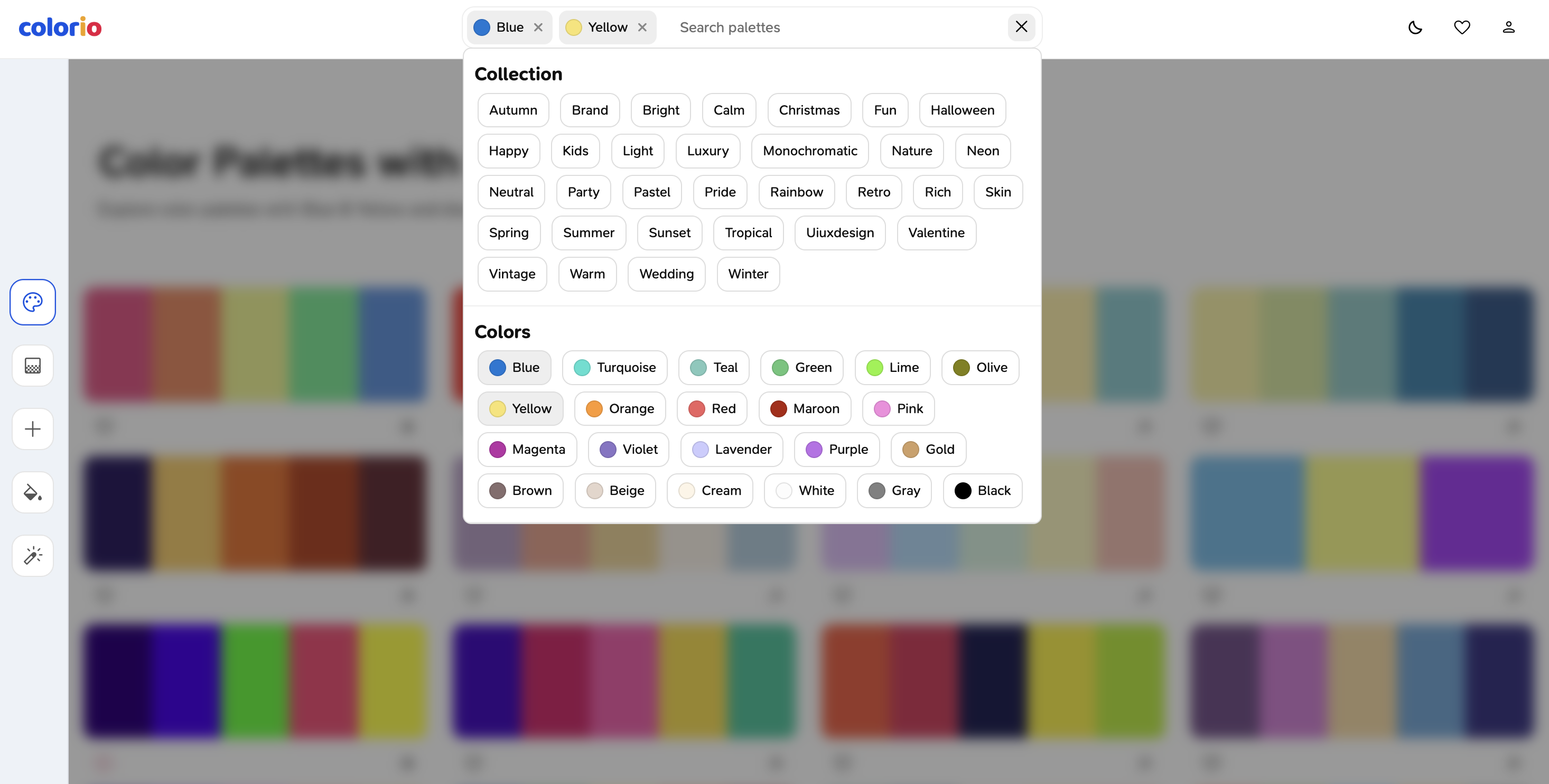1549x784 pixels.
Task: Go to the colorio home logo
Action: 60,27
